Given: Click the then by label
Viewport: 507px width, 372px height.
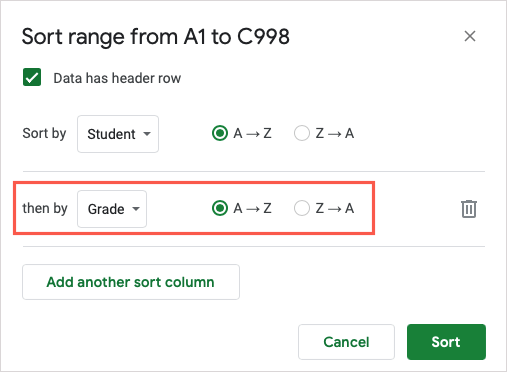Looking at the screenshot, I should [45, 209].
